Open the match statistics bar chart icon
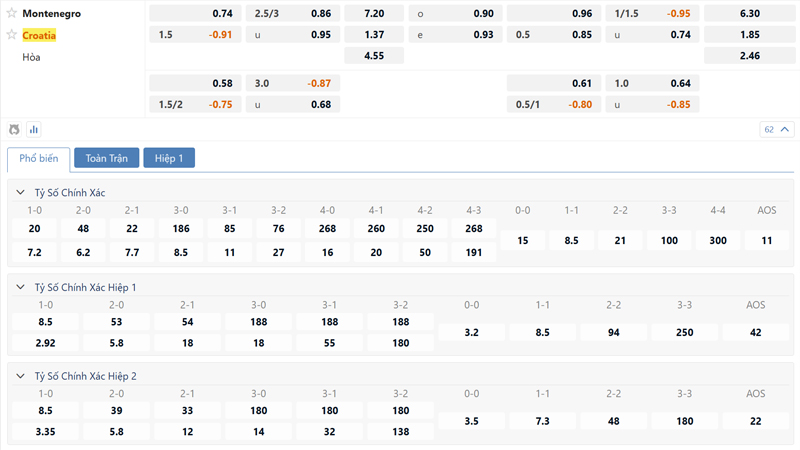This screenshot has height=450, width=800. click(x=34, y=129)
